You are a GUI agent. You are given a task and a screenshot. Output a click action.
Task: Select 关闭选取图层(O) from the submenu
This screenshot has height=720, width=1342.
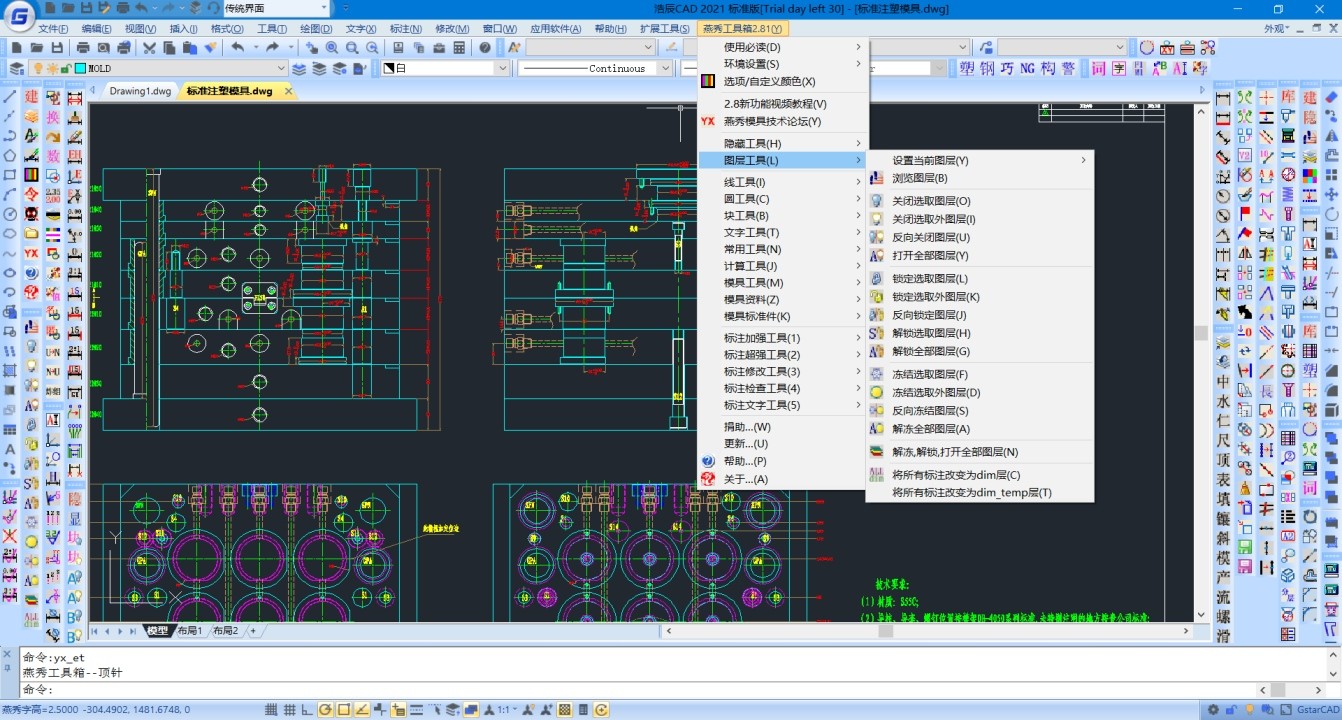930,201
